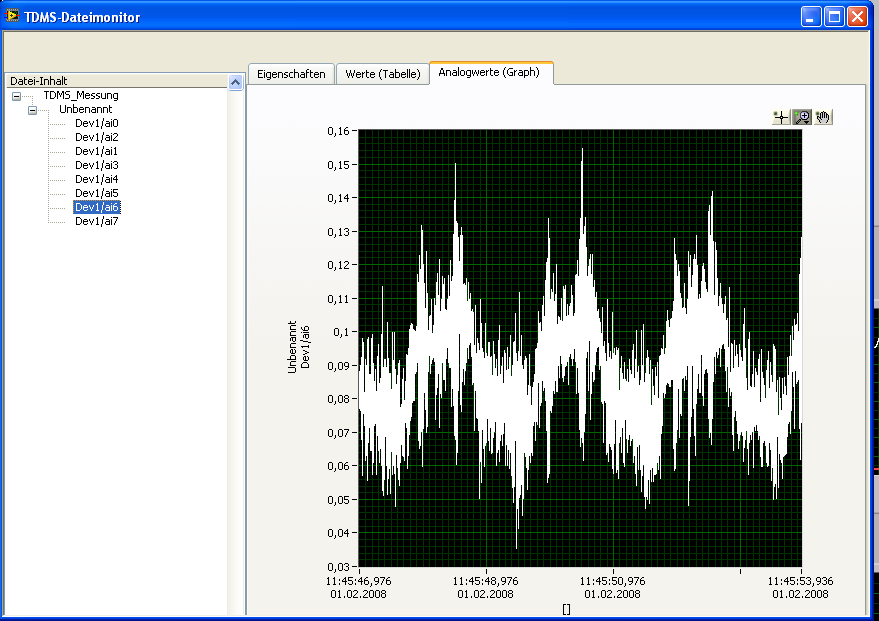Open the Werte (Tabelle) tab
This screenshot has width=879, height=621.
[382, 74]
